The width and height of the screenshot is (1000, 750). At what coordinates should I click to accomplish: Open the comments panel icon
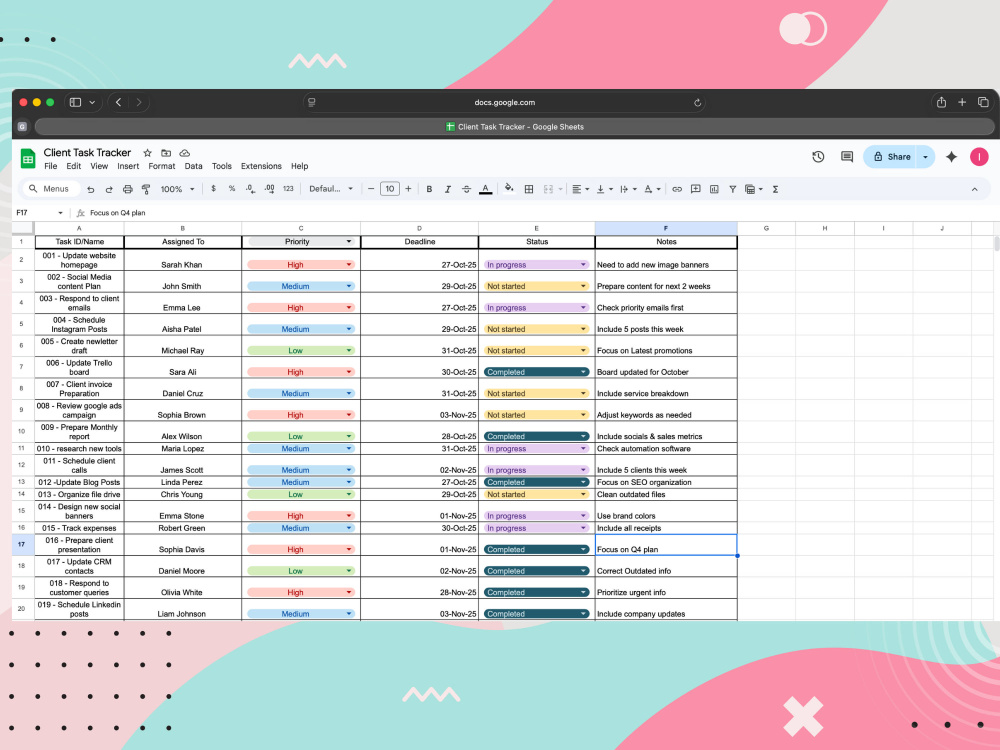tap(847, 157)
